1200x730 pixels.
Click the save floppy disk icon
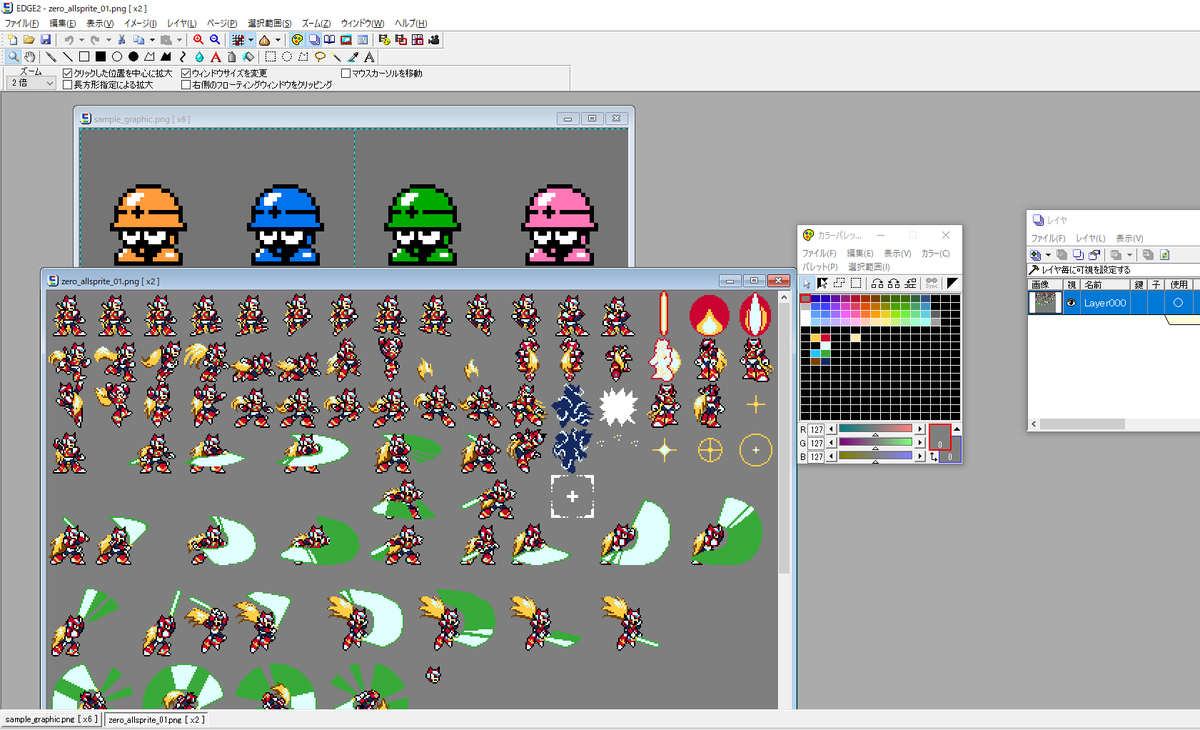(x=45, y=39)
